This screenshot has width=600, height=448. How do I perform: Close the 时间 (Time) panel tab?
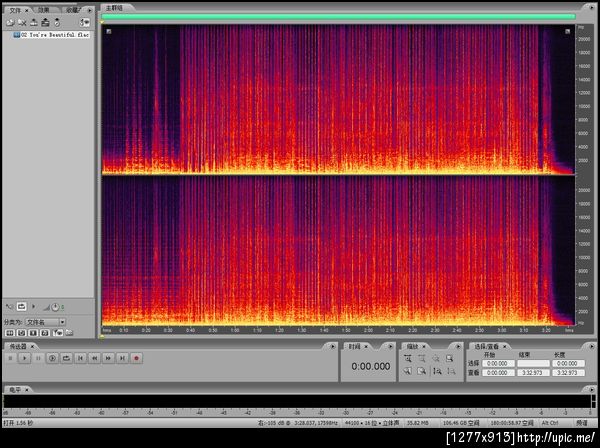point(366,347)
